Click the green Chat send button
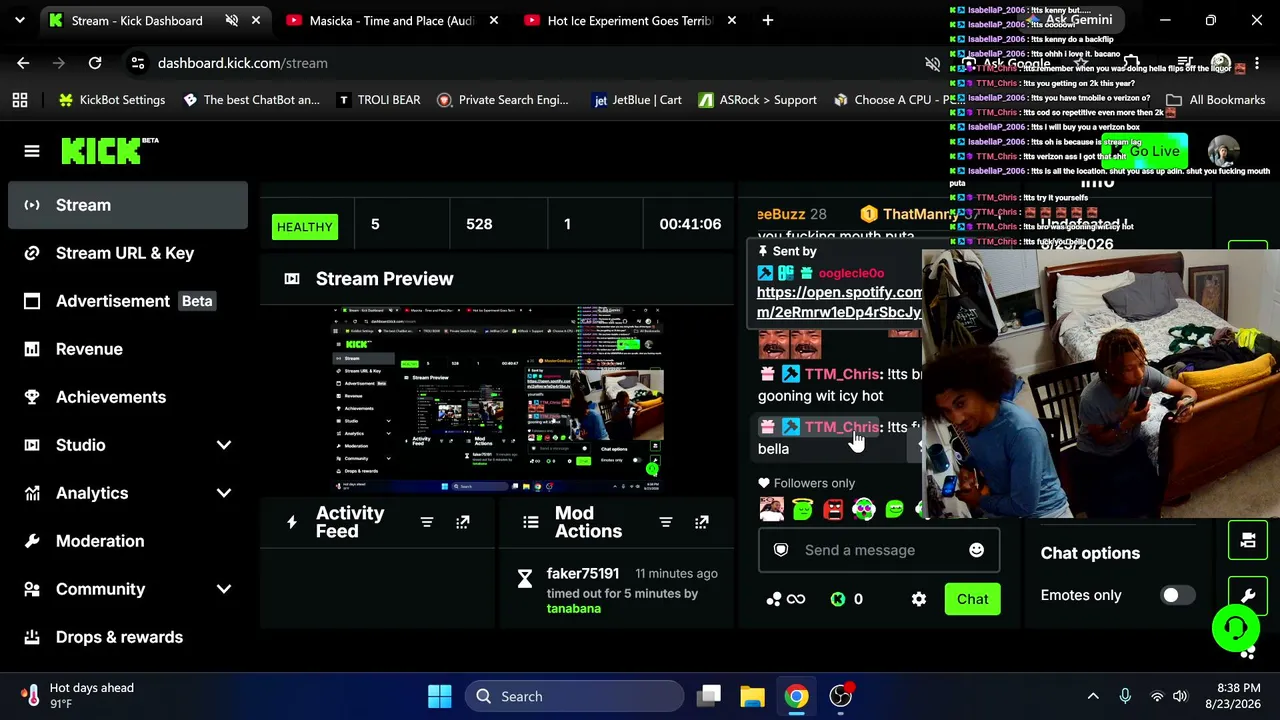The width and height of the screenshot is (1280, 720). point(972,599)
